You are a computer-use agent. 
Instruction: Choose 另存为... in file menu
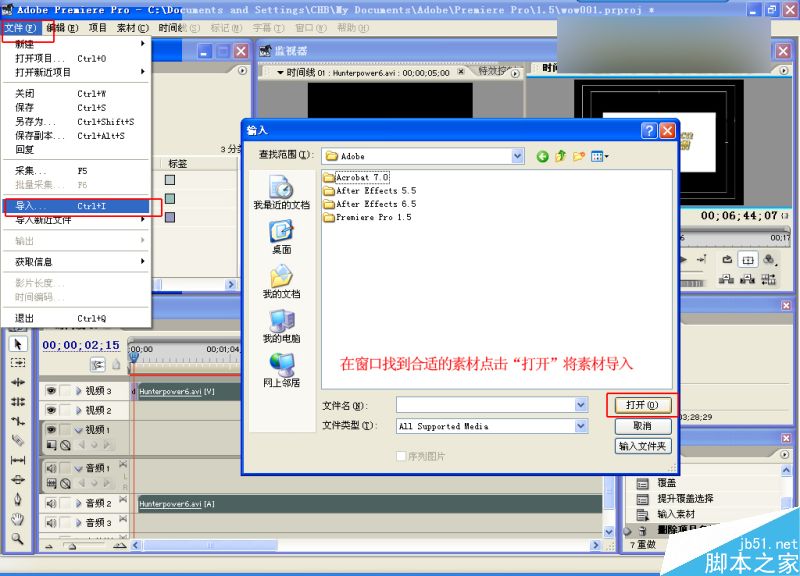77,122
